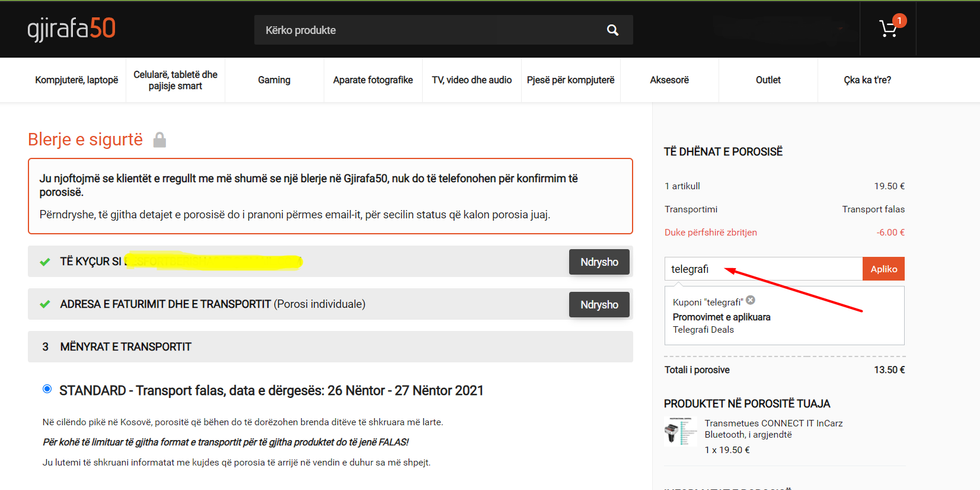The height and width of the screenshot is (490, 980).
Task: Open the Aksesorë category
Action: (x=669, y=80)
